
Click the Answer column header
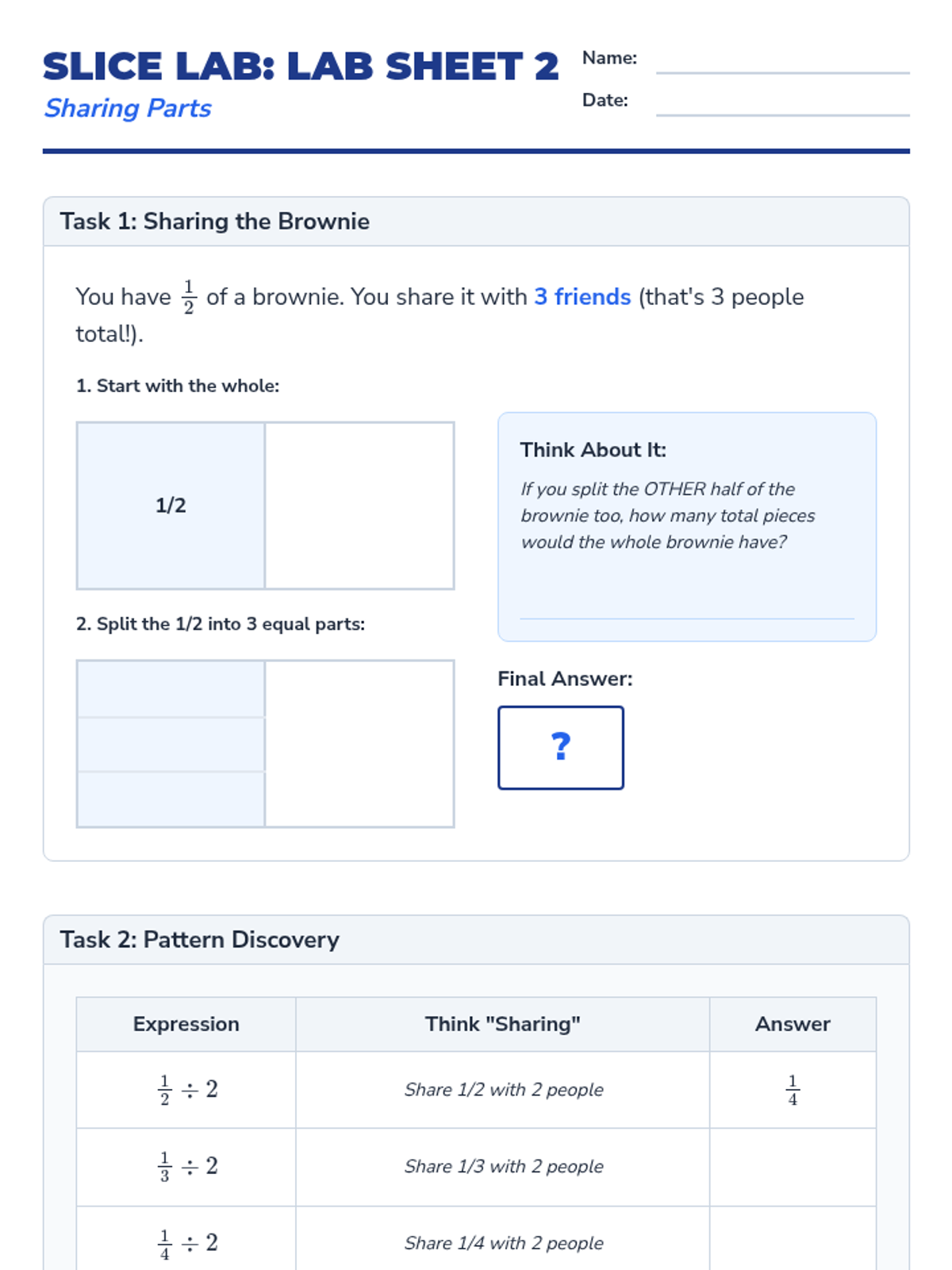coord(793,1024)
